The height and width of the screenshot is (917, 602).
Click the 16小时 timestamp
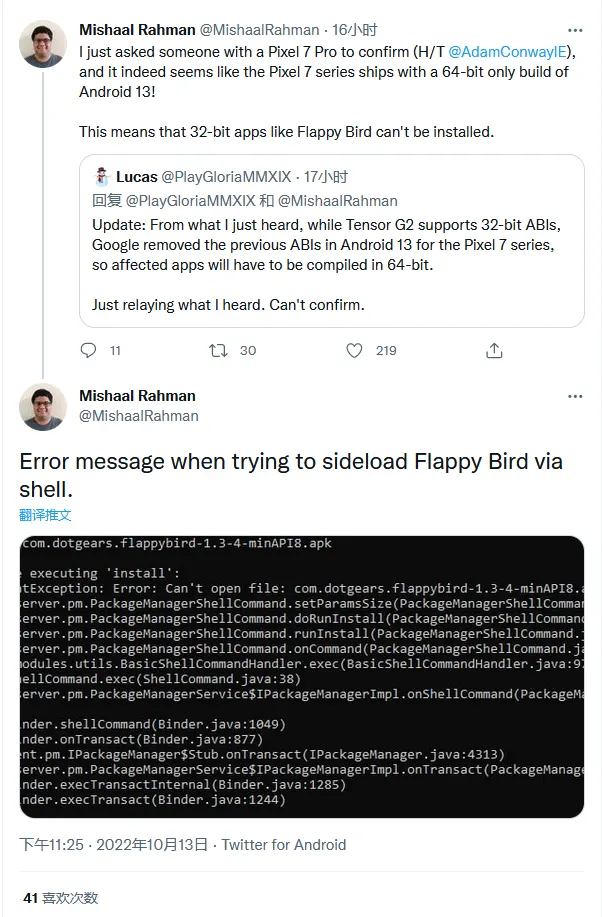(355, 30)
